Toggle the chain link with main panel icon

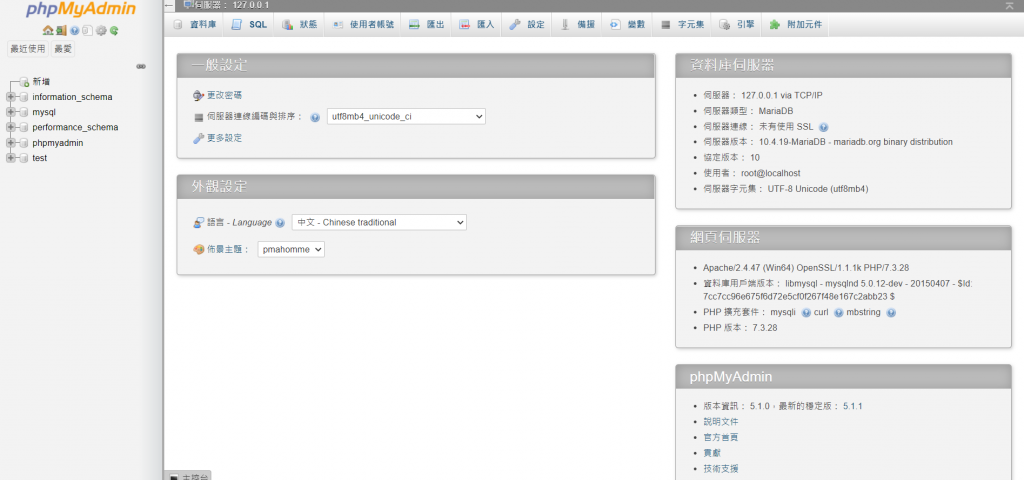click(x=140, y=67)
